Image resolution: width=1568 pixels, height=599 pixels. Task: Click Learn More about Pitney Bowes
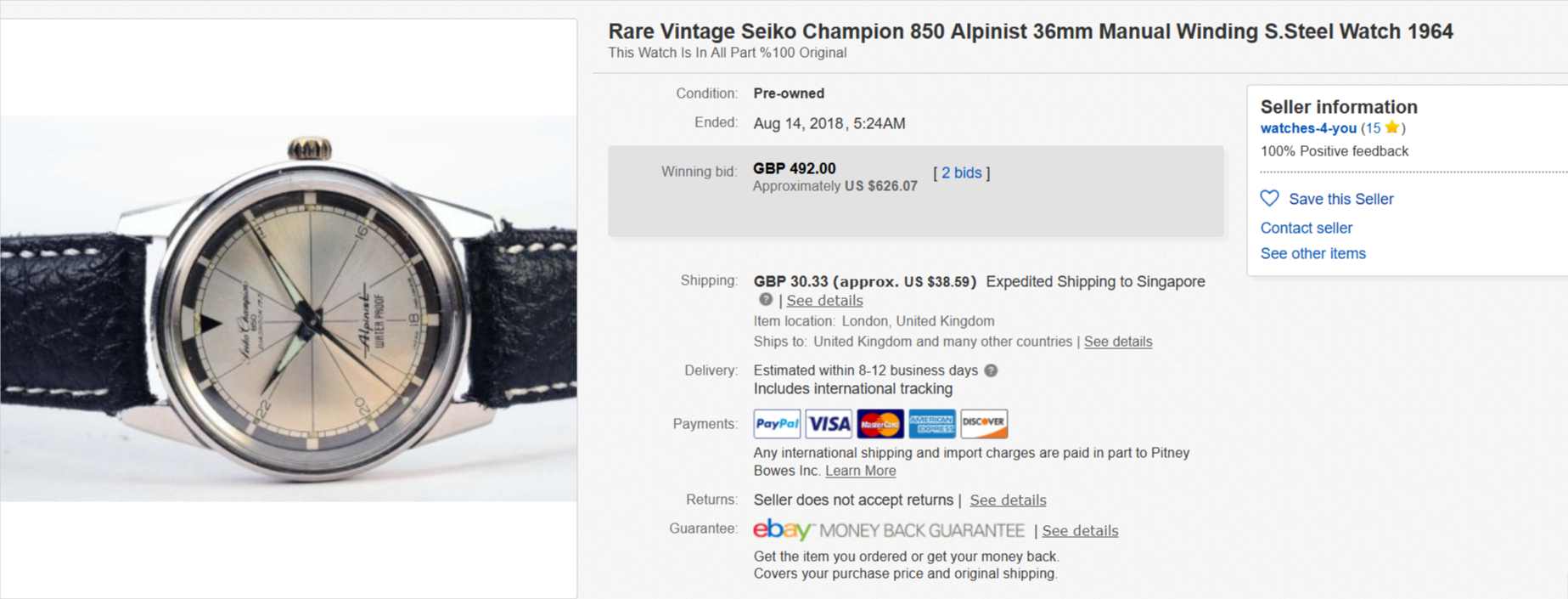click(860, 471)
